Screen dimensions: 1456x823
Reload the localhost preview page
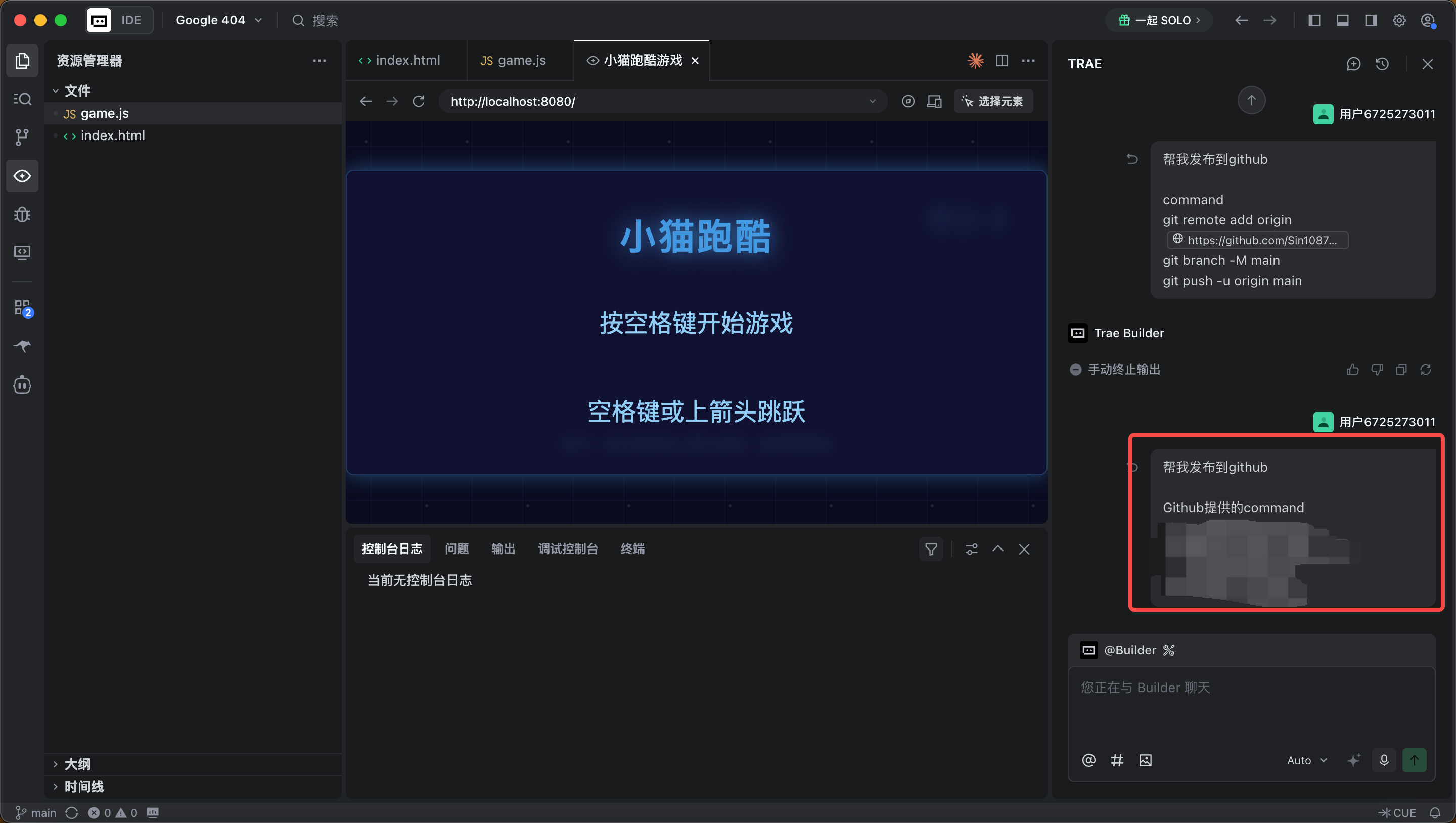click(x=418, y=101)
